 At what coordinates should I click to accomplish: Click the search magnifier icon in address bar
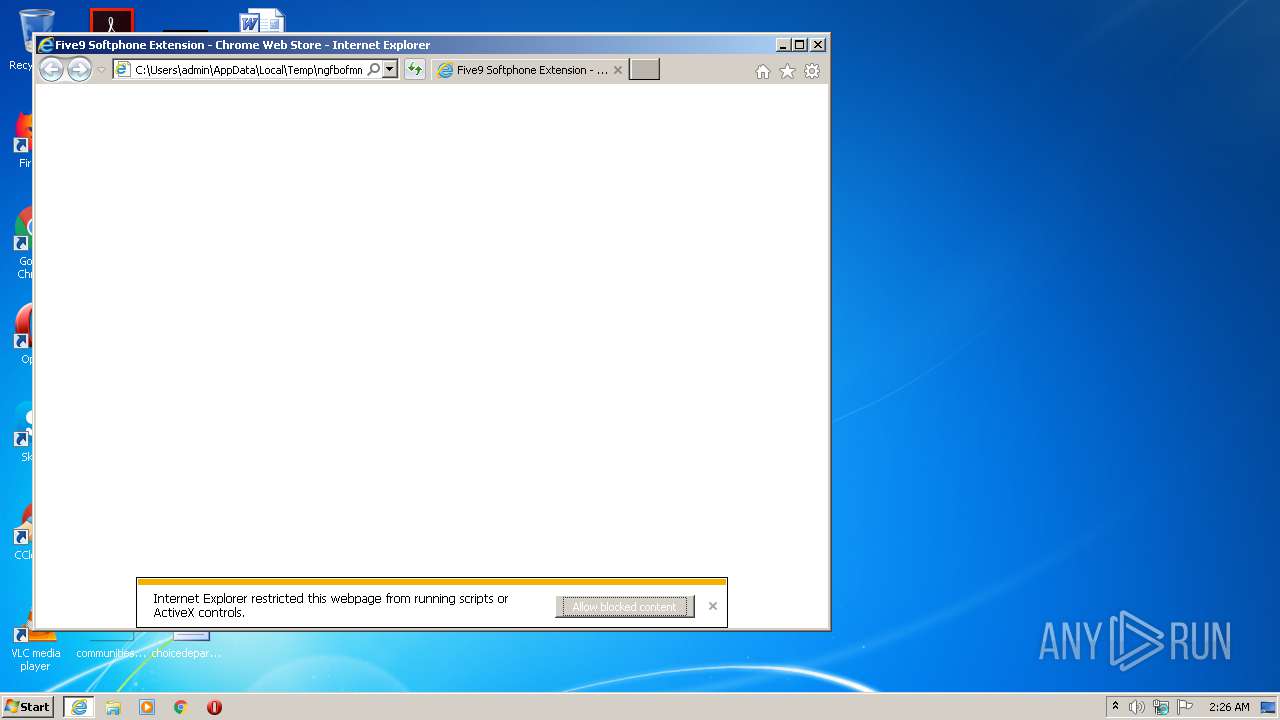click(x=373, y=70)
